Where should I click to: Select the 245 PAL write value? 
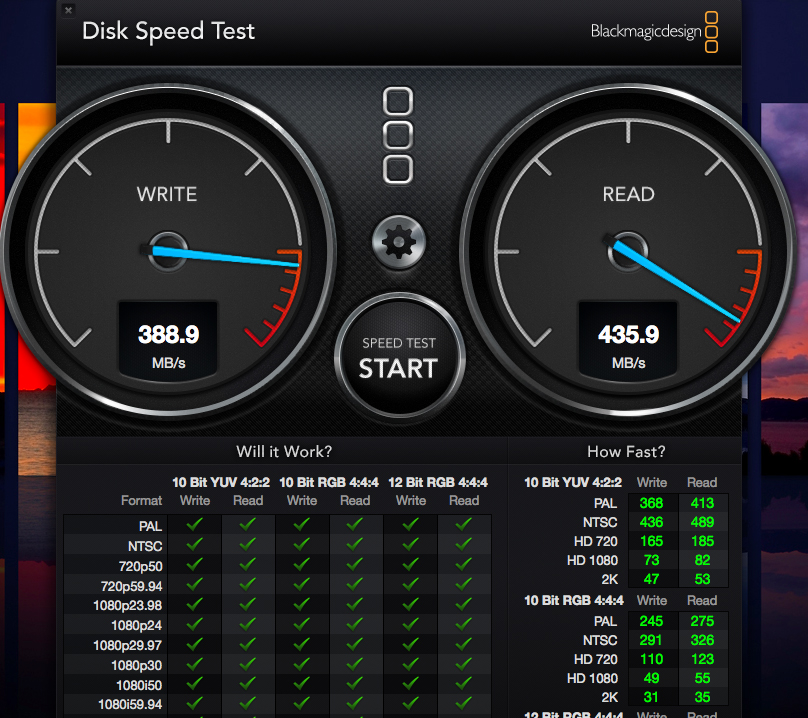click(651, 621)
